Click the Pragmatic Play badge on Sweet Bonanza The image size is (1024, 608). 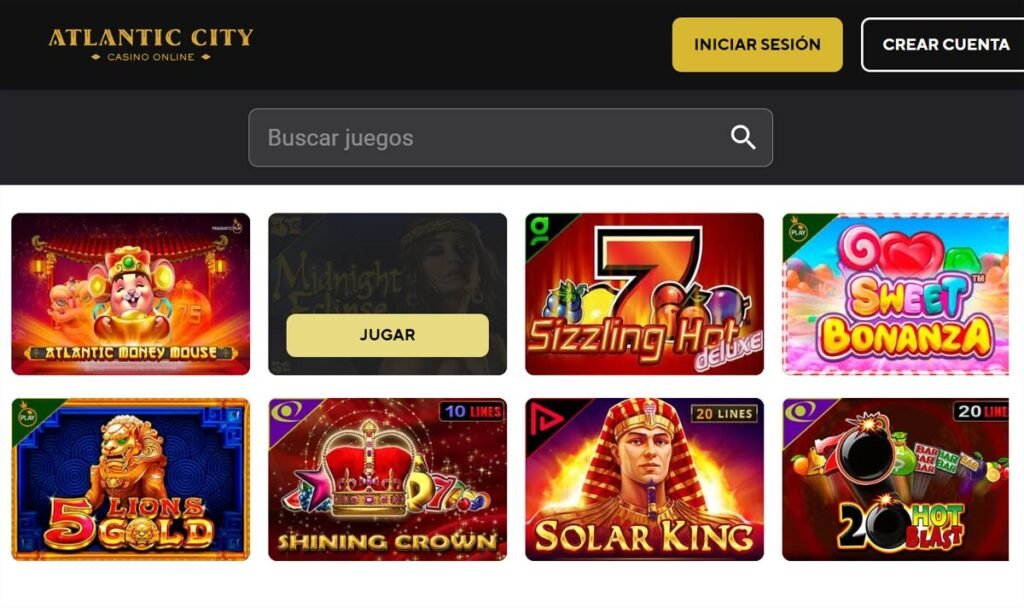(x=798, y=230)
